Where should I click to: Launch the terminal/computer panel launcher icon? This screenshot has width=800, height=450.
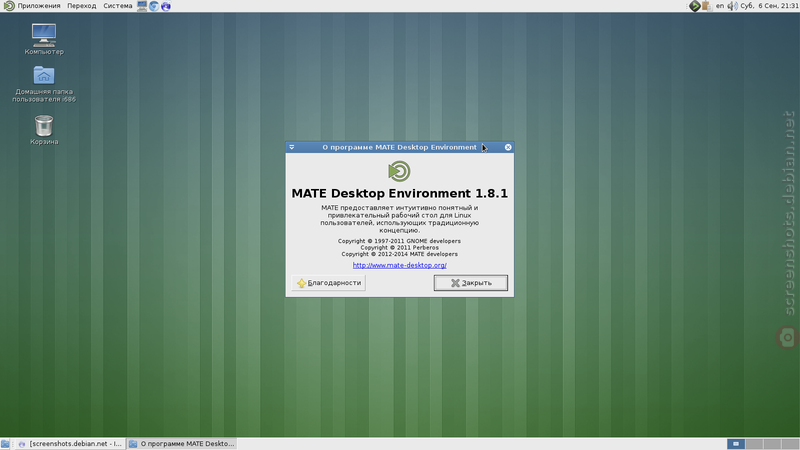tap(142, 6)
